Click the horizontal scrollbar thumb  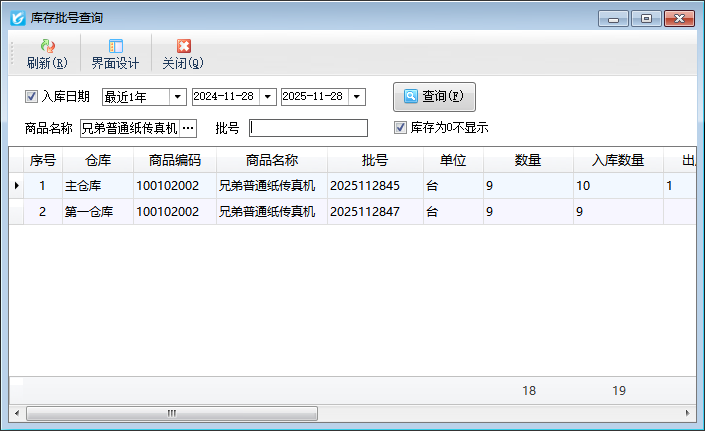171,413
